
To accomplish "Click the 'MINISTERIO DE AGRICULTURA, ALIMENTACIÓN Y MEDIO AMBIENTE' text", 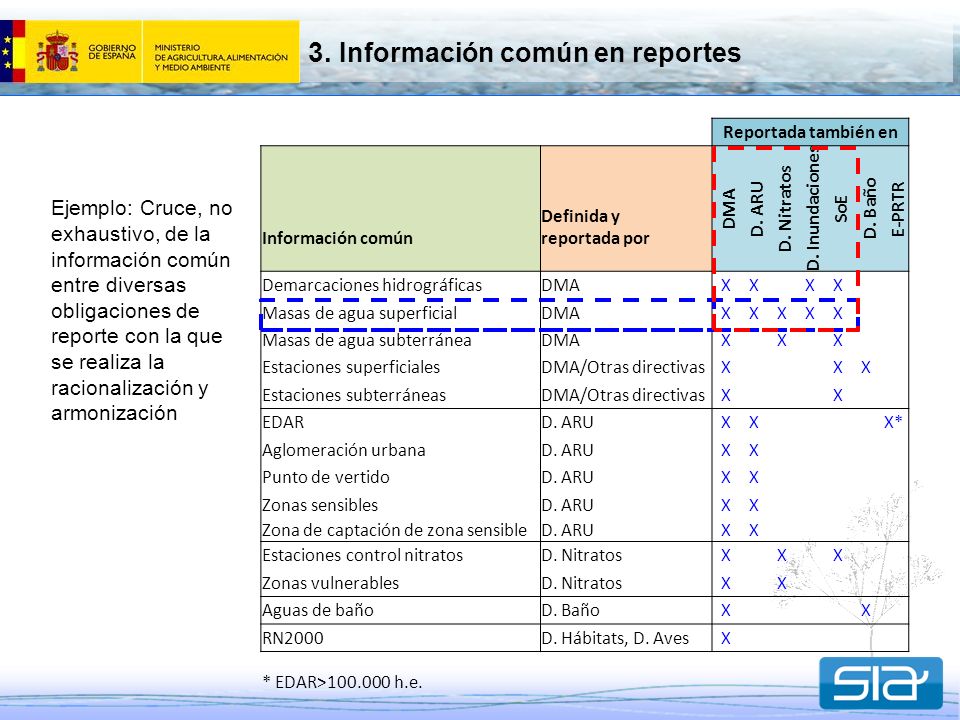I will (x=221, y=58).
